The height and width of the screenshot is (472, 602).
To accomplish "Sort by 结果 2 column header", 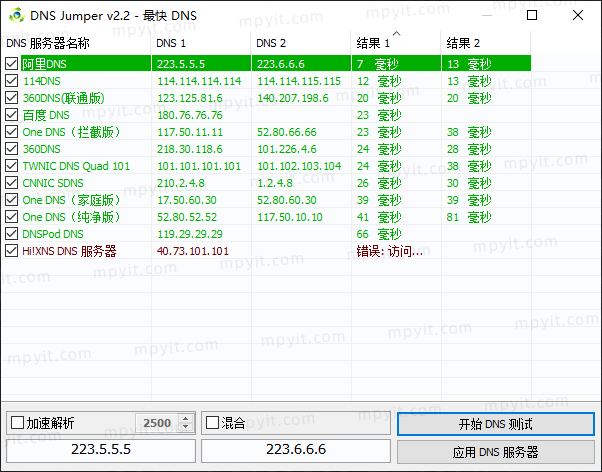I will coord(486,43).
